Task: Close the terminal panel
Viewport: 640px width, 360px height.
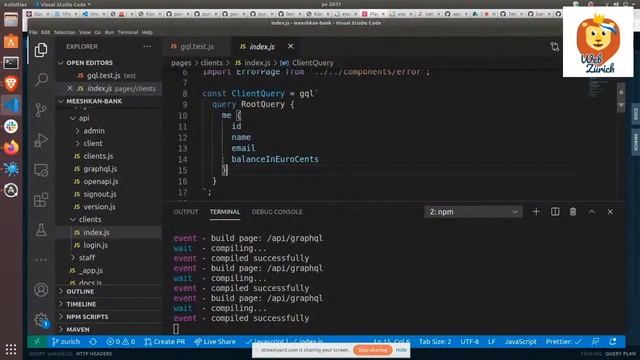Action: pyautogui.click(x=610, y=211)
